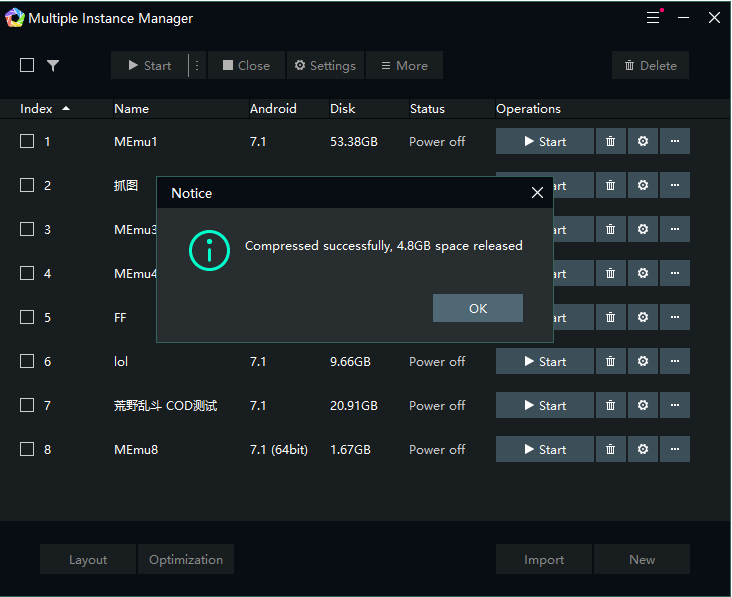Screen dimensions: 732x597
Task: Open the More toolbar menu
Action: tap(404, 66)
